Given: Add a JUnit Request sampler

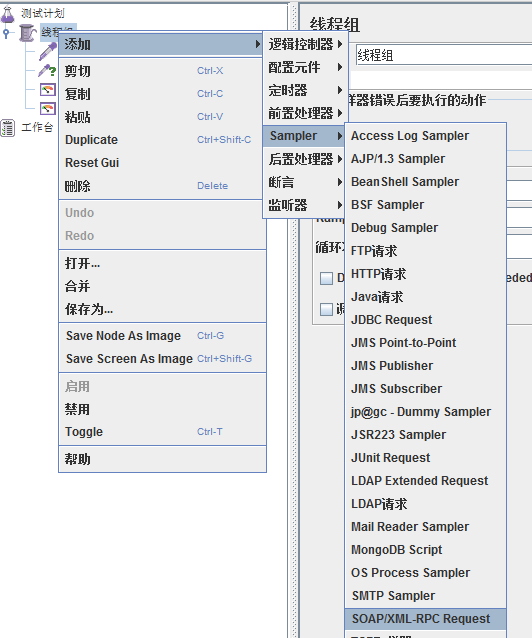Looking at the screenshot, I should 425,458.
